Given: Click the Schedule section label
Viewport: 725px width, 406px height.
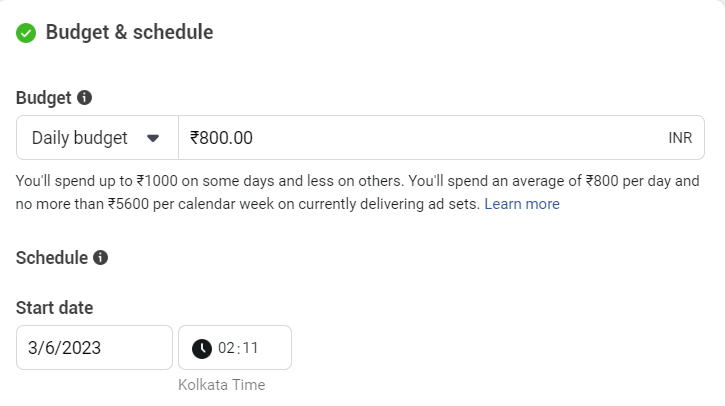Looking at the screenshot, I should point(52,258).
